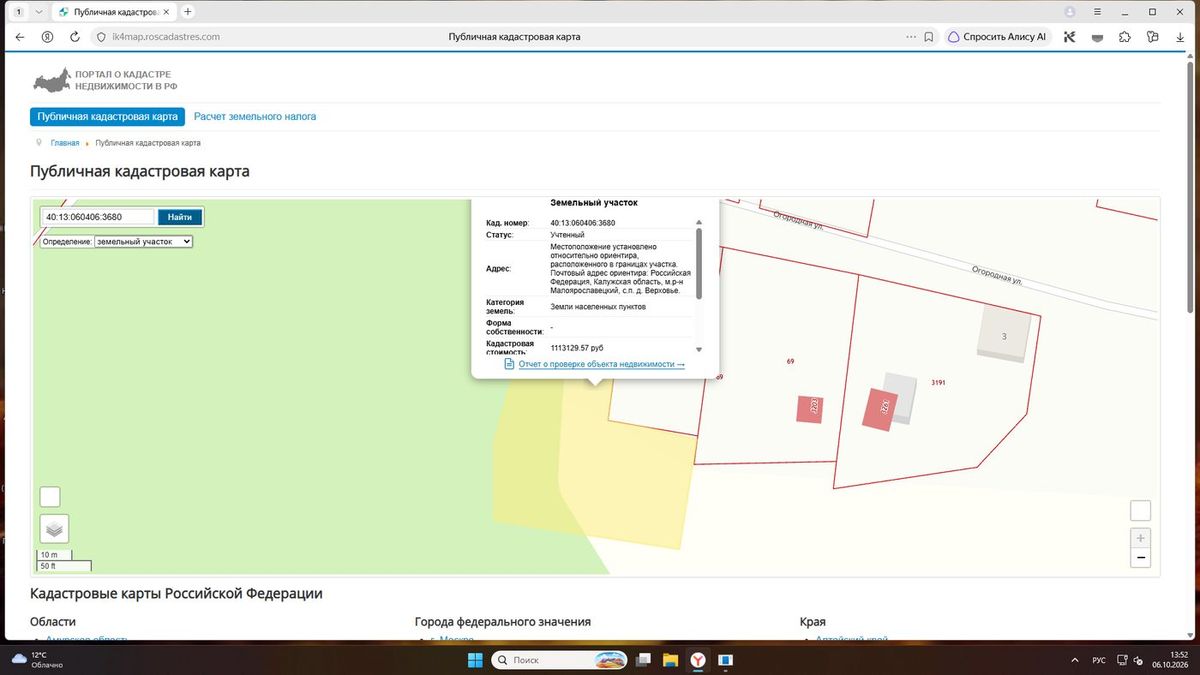1200x675 pixels.
Task: Close the 'Публичная кадастров…' browser tab
Action: pos(166,12)
